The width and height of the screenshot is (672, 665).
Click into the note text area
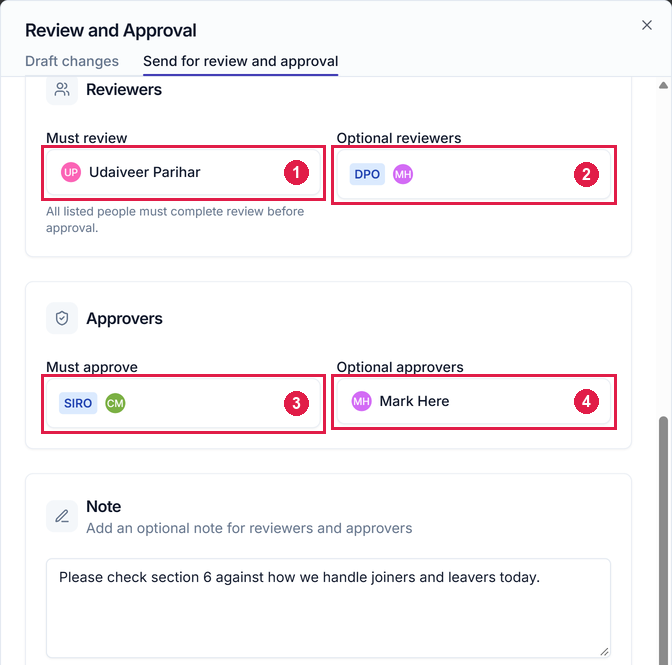[328, 608]
